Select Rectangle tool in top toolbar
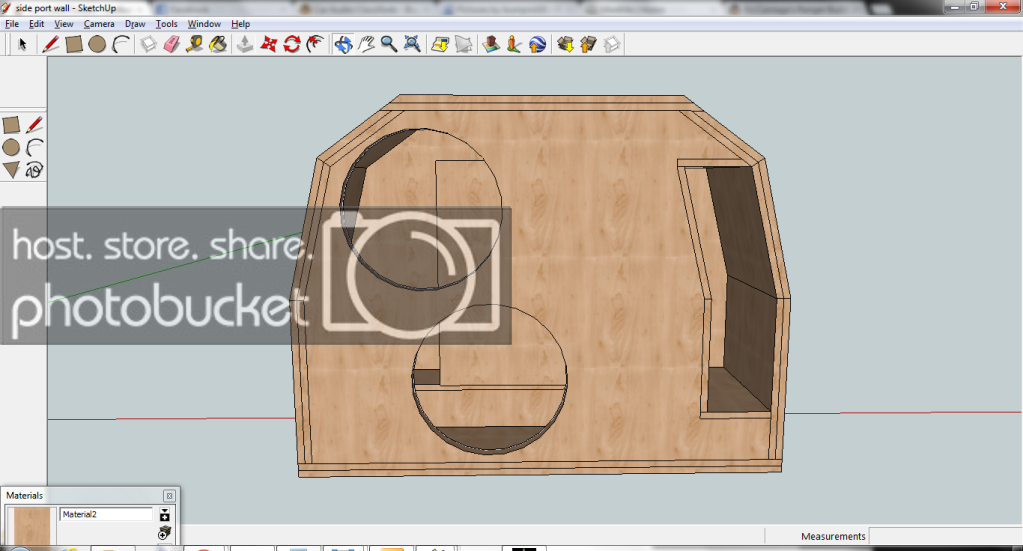Viewport: 1023px width, 551px height. [x=74, y=44]
